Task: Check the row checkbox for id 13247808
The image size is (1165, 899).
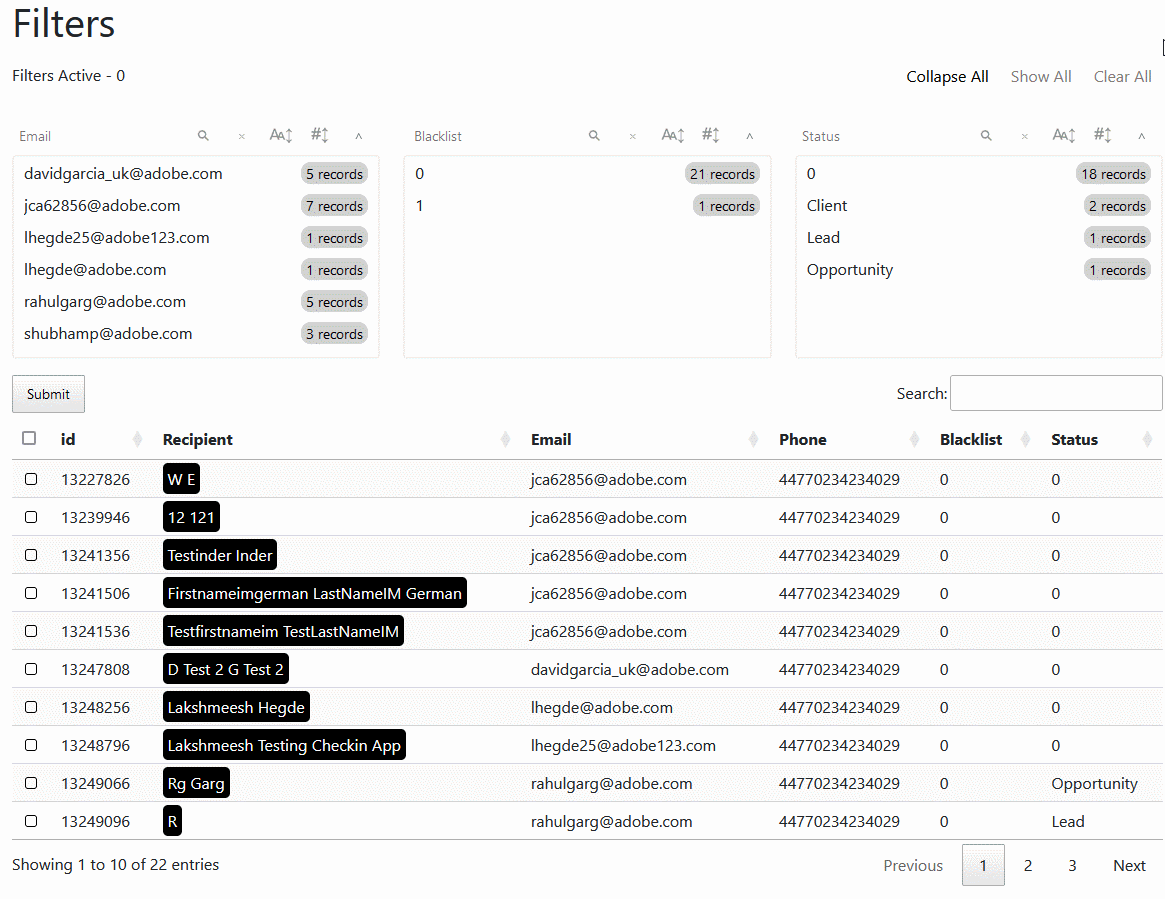Action: [30, 669]
